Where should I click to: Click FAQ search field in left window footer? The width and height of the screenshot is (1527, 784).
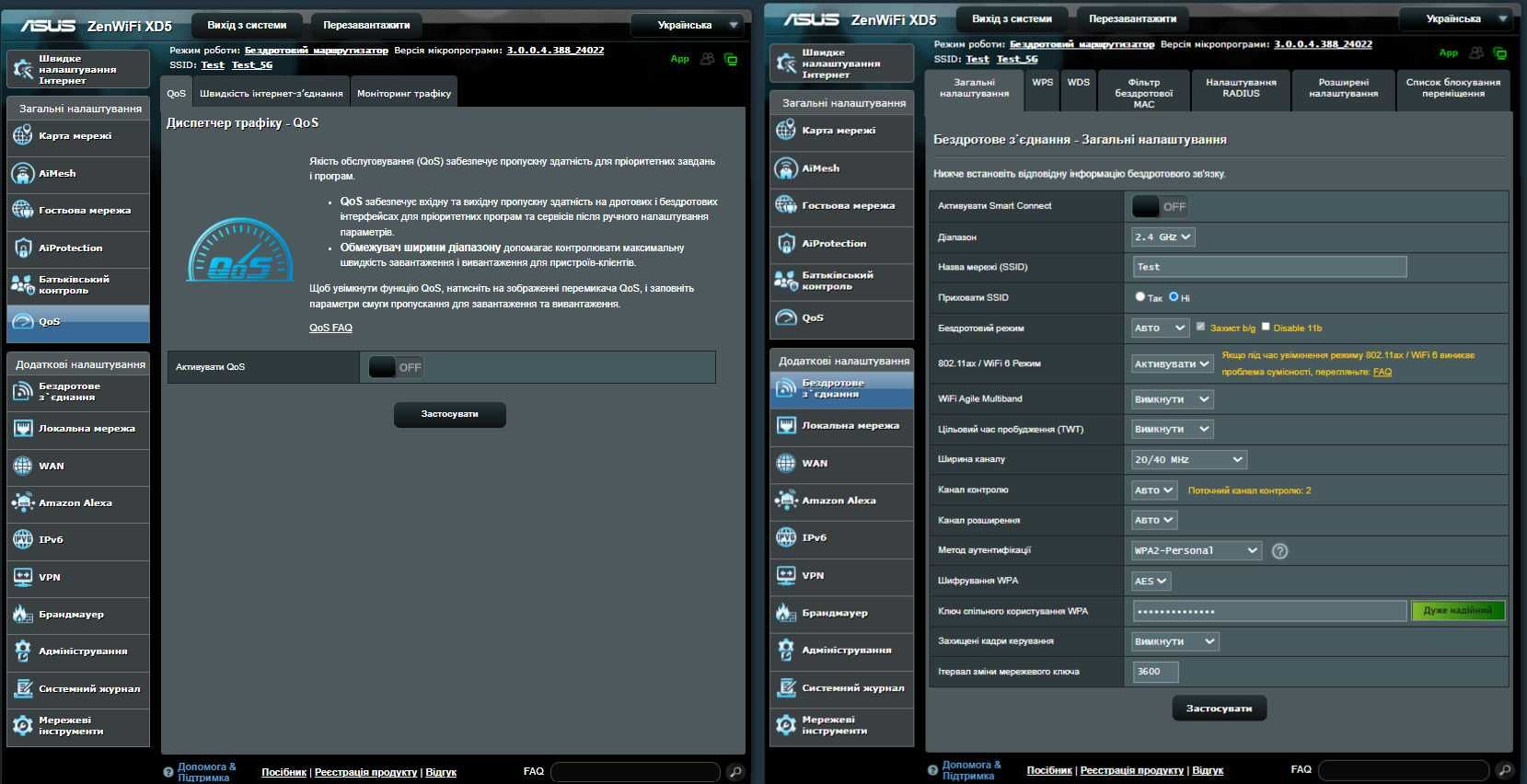(x=637, y=772)
